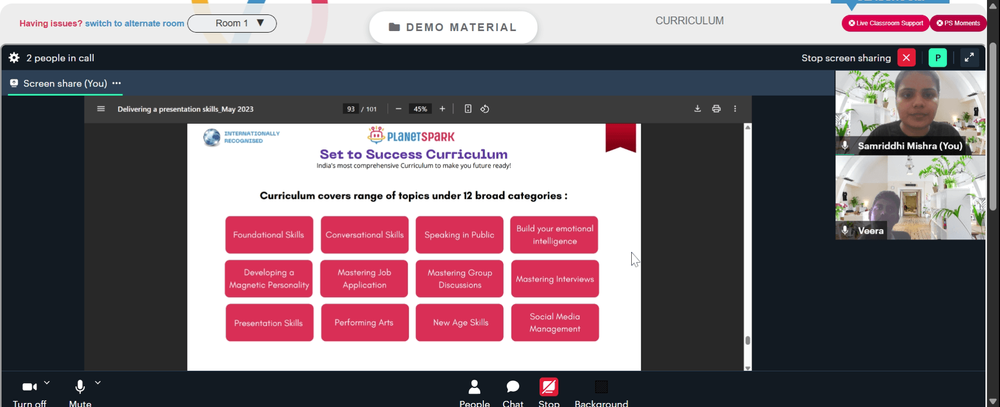This screenshot has width=1000, height=407.
Task: Click the PDF page number field
Action: 350,109
